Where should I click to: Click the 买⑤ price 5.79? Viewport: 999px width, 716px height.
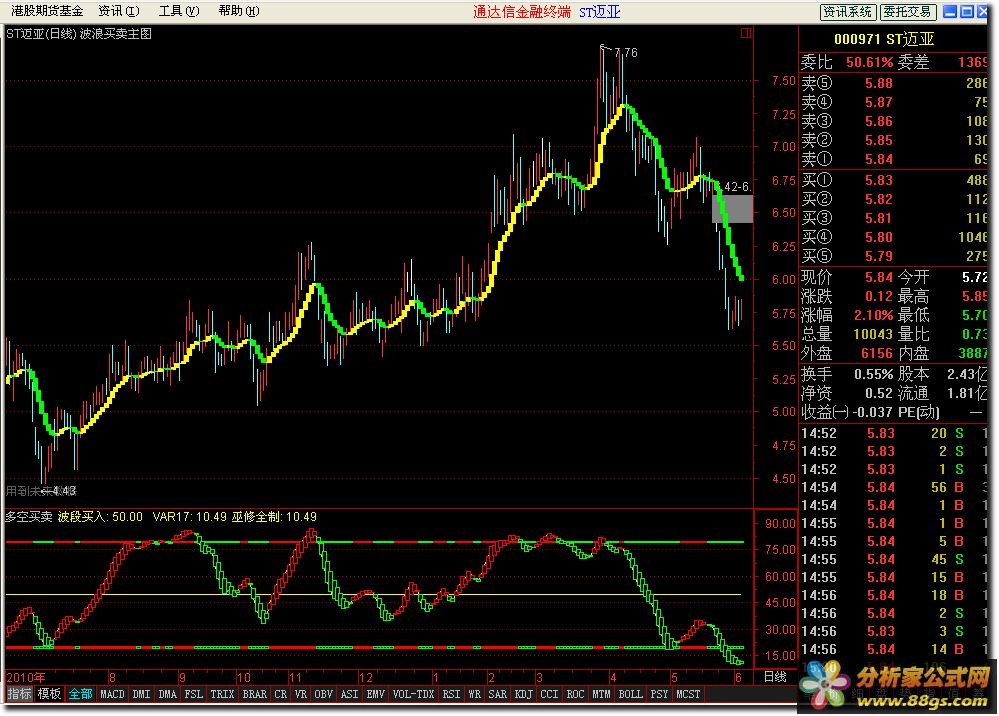tap(879, 257)
